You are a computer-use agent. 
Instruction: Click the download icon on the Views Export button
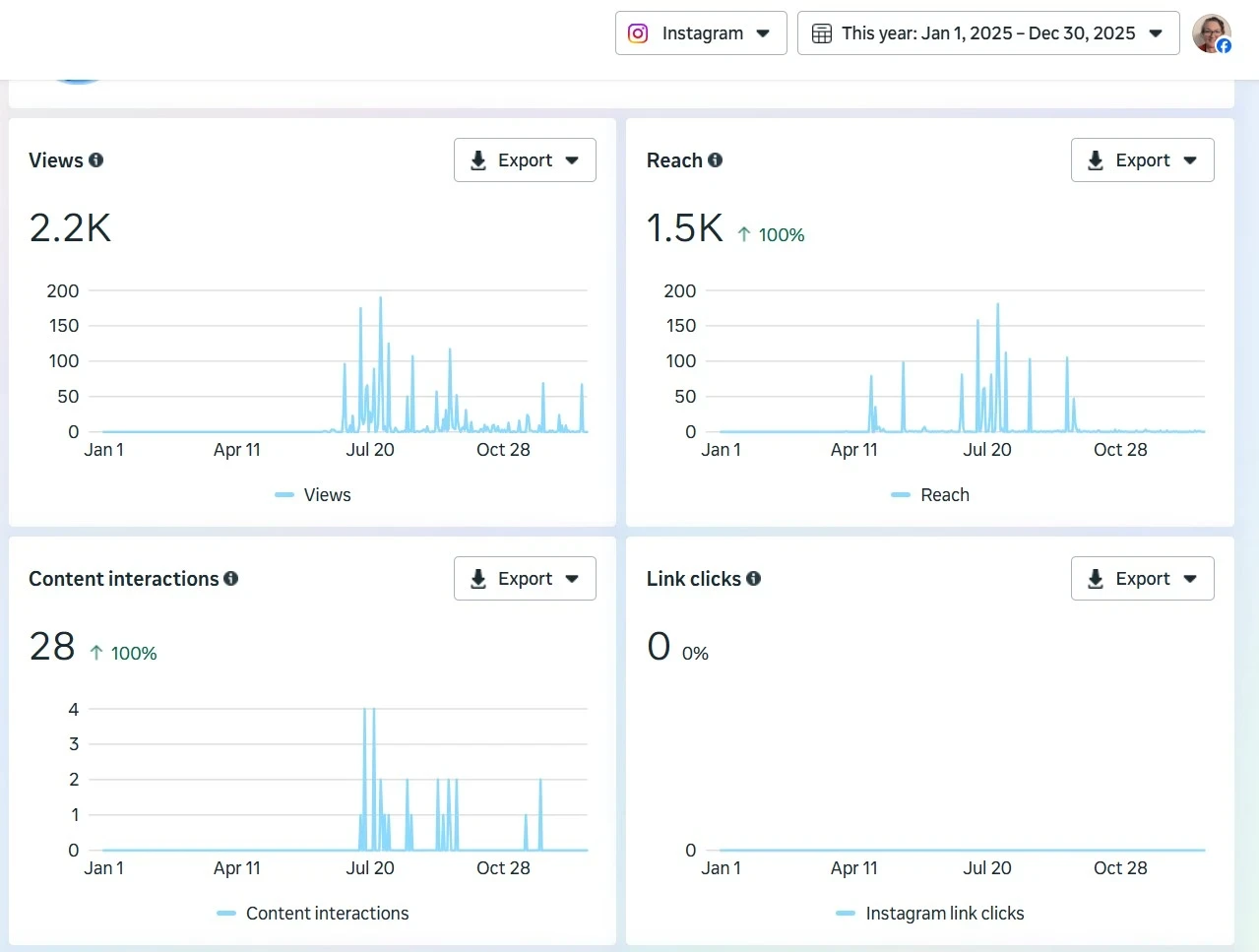[478, 160]
